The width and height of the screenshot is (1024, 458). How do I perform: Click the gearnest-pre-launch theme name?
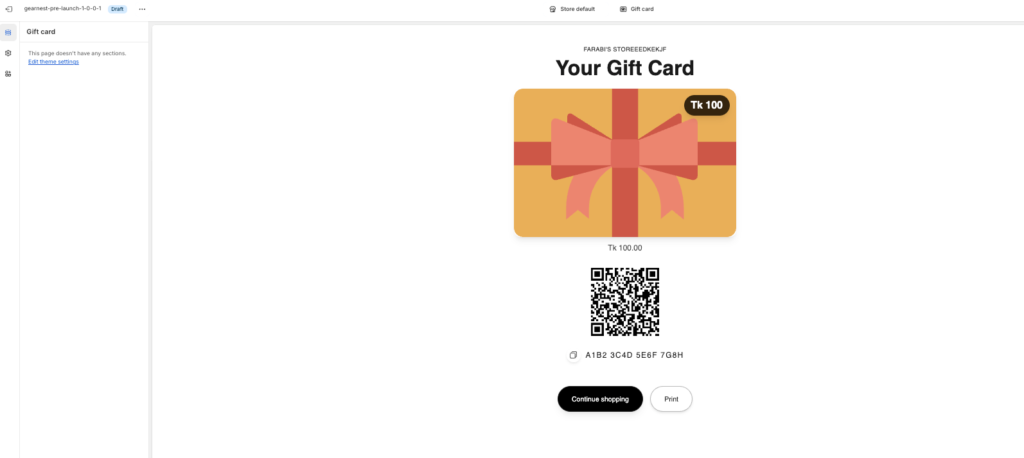[x=63, y=8]
